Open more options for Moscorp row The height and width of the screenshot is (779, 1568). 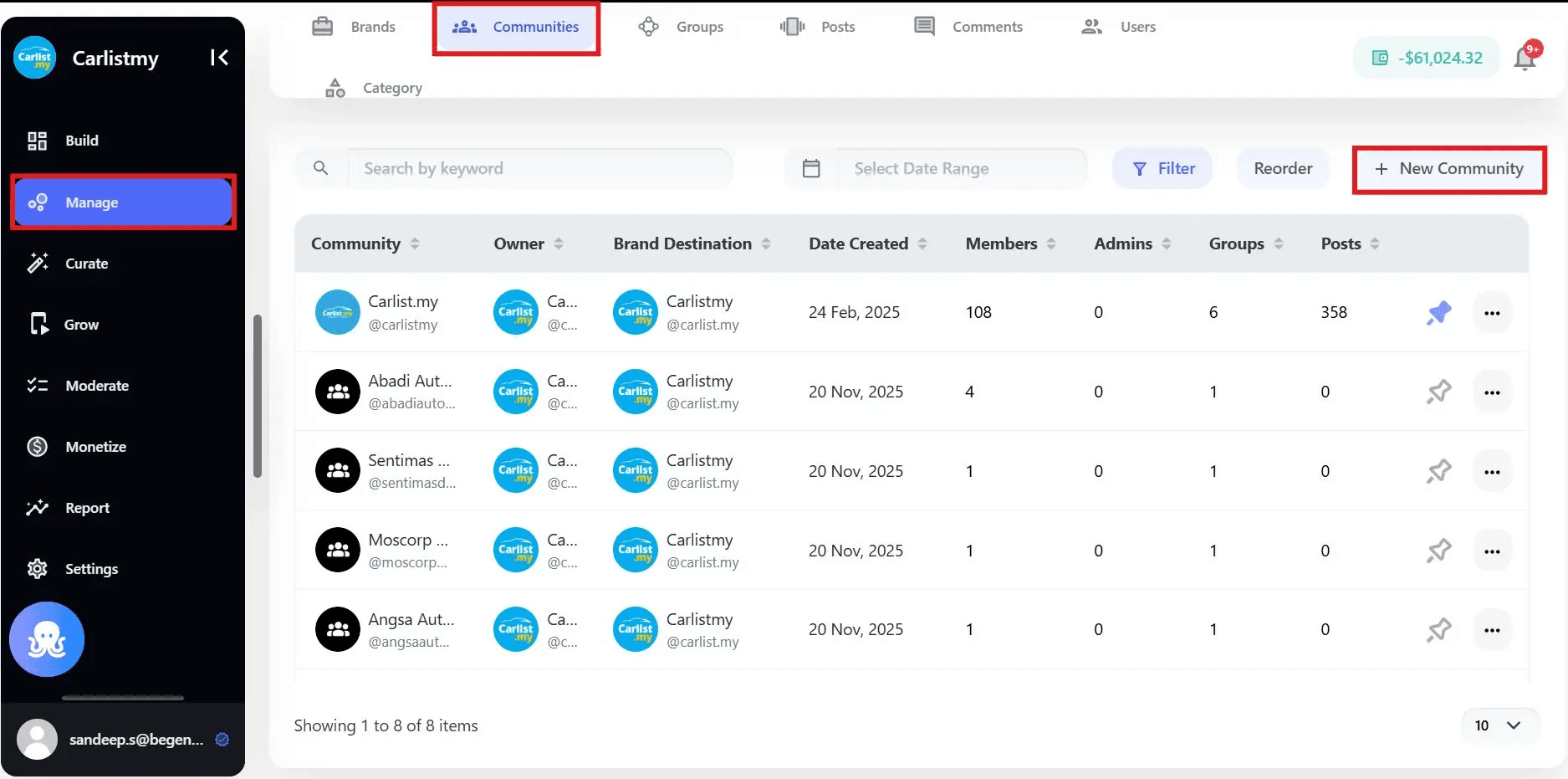(1492, 551)
